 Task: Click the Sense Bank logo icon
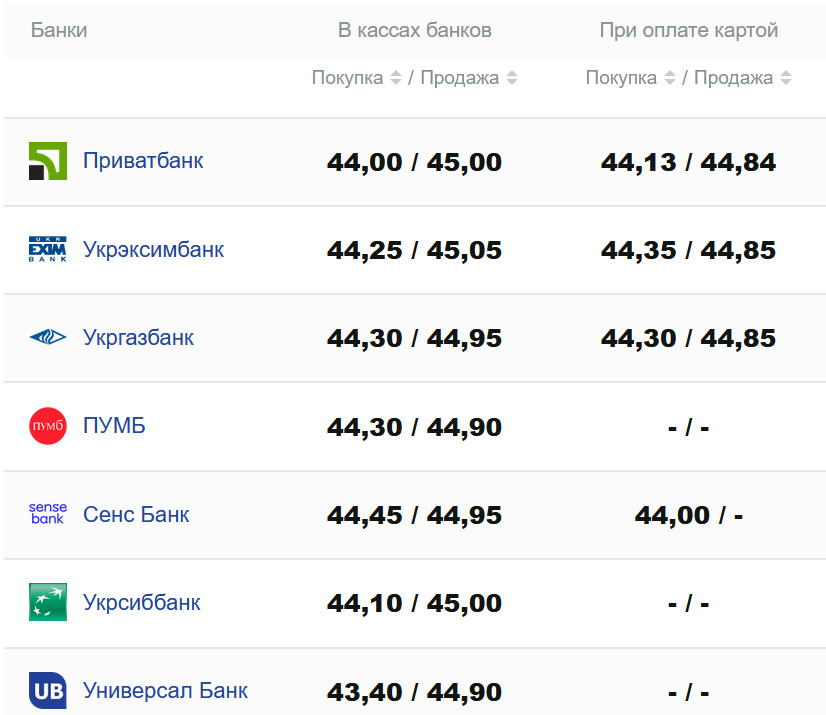[48, 514]
